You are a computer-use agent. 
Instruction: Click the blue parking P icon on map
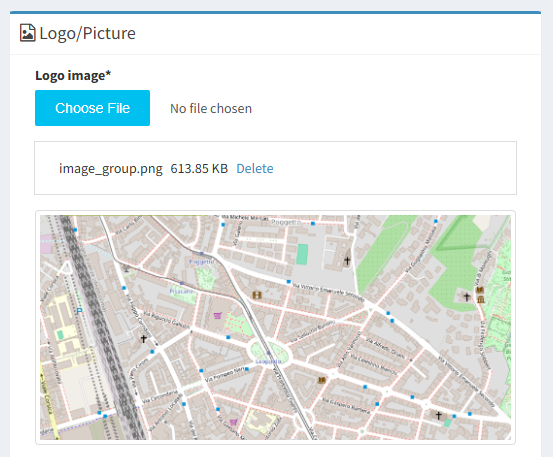79,311
